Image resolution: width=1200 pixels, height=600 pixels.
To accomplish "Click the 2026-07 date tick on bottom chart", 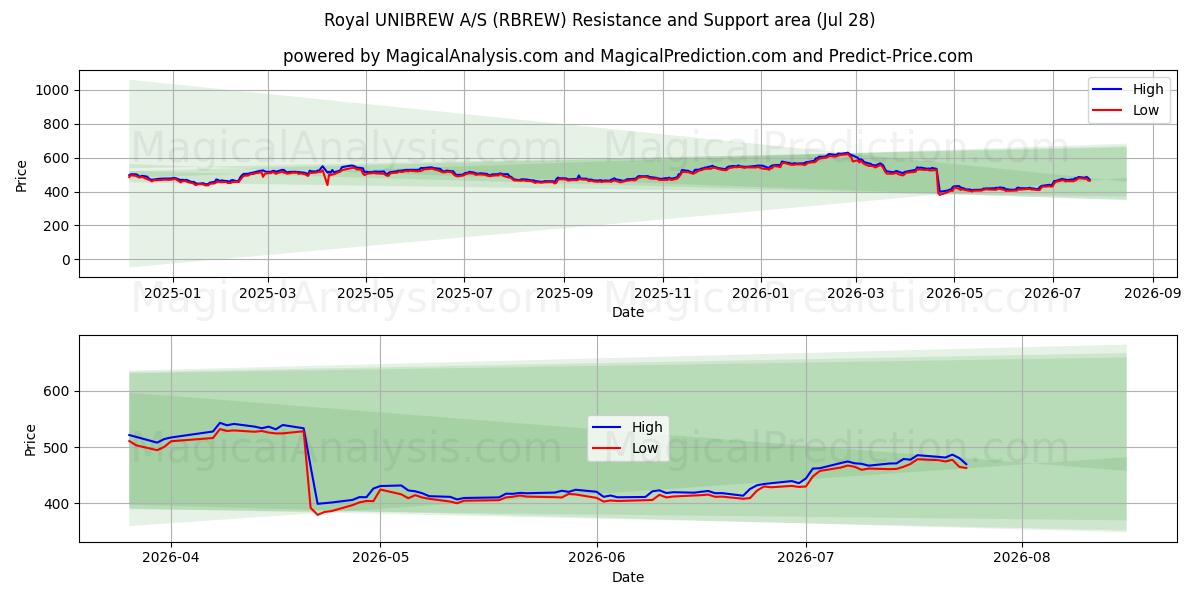I will click(806, 559).
